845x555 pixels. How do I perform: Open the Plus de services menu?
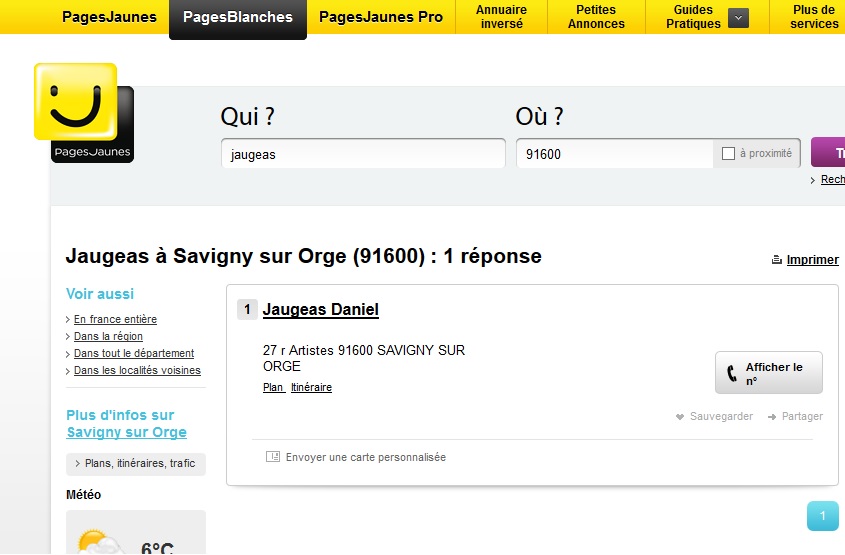point(813,17)
